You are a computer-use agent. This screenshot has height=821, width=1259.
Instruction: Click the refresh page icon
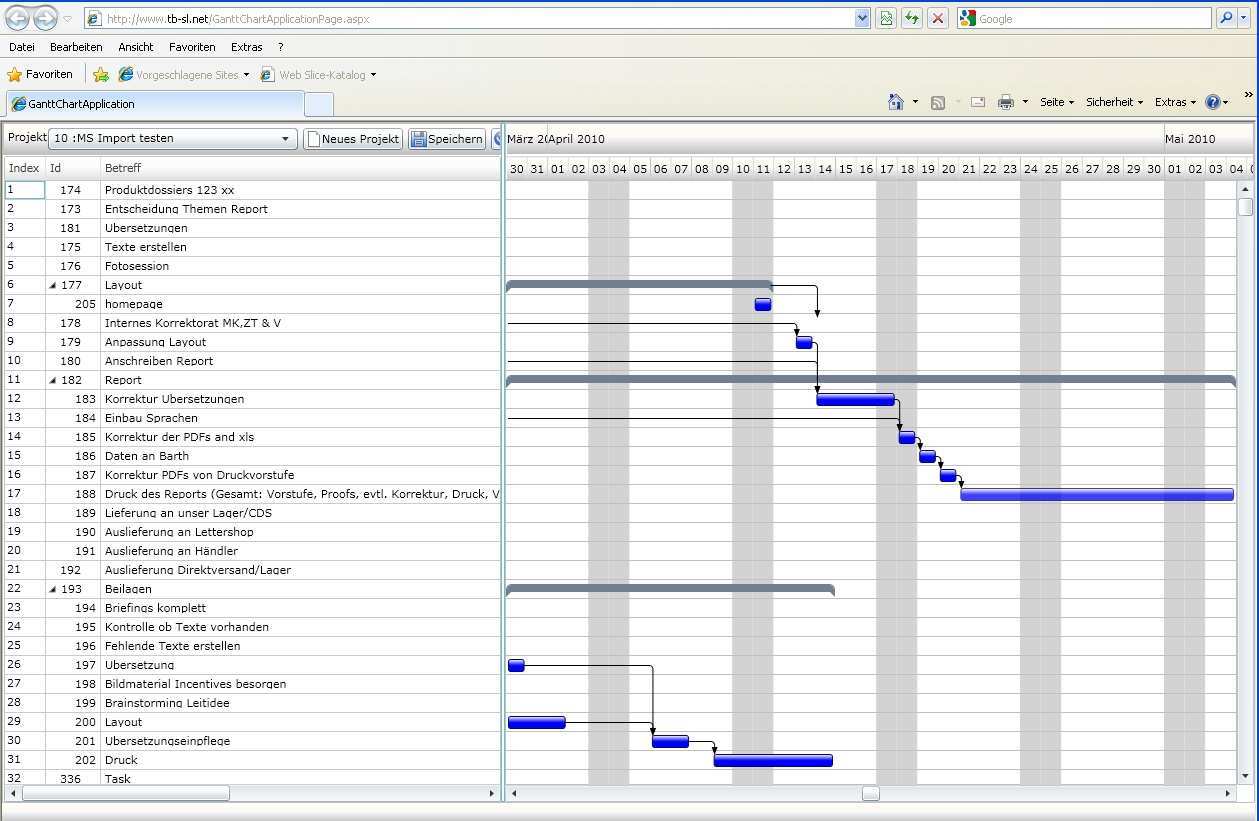(x=911, y=18)
